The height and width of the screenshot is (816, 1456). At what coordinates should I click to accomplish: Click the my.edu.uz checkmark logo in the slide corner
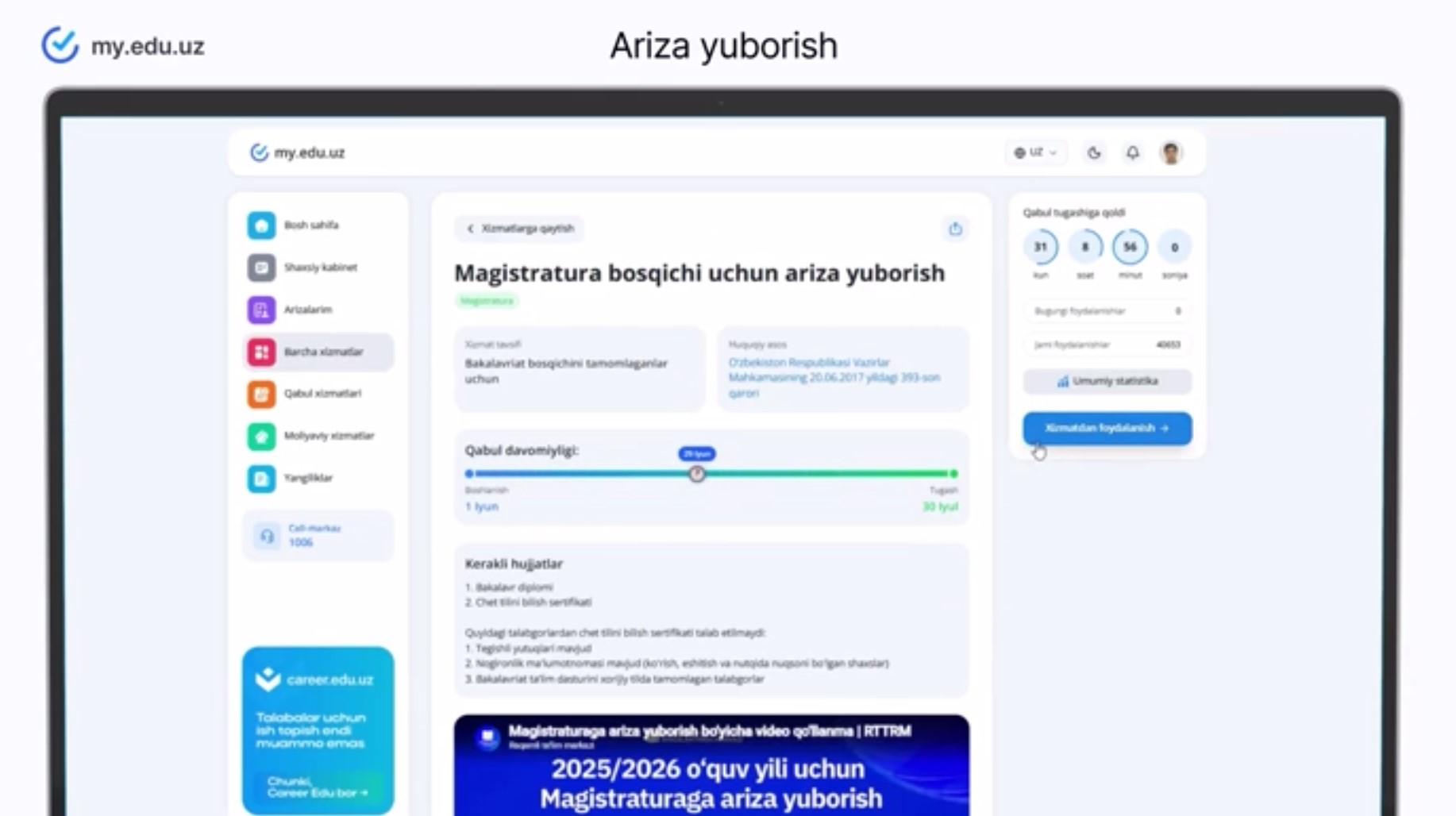point(60,45)
